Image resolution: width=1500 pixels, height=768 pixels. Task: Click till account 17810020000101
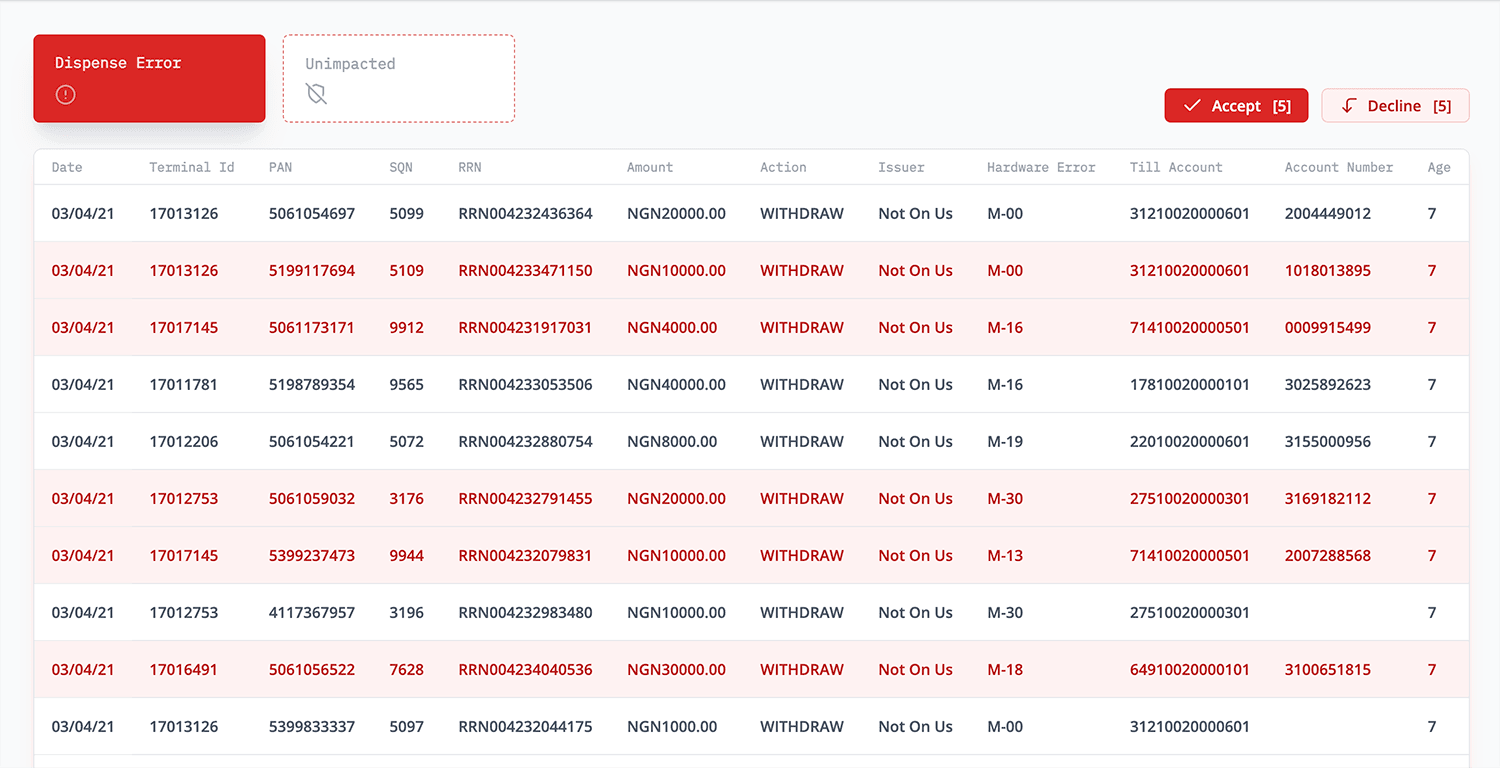pos(1190,384)
